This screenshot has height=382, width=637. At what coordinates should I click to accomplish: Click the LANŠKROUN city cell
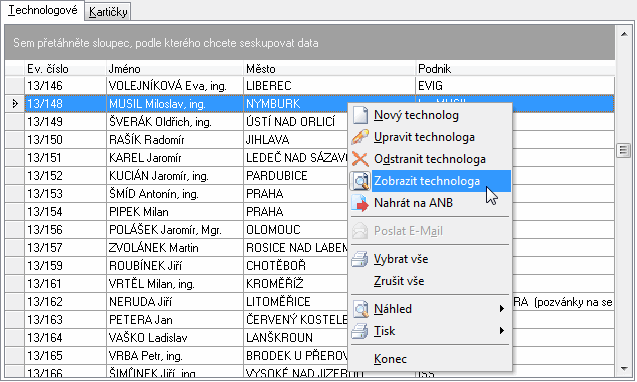[296, 338]
